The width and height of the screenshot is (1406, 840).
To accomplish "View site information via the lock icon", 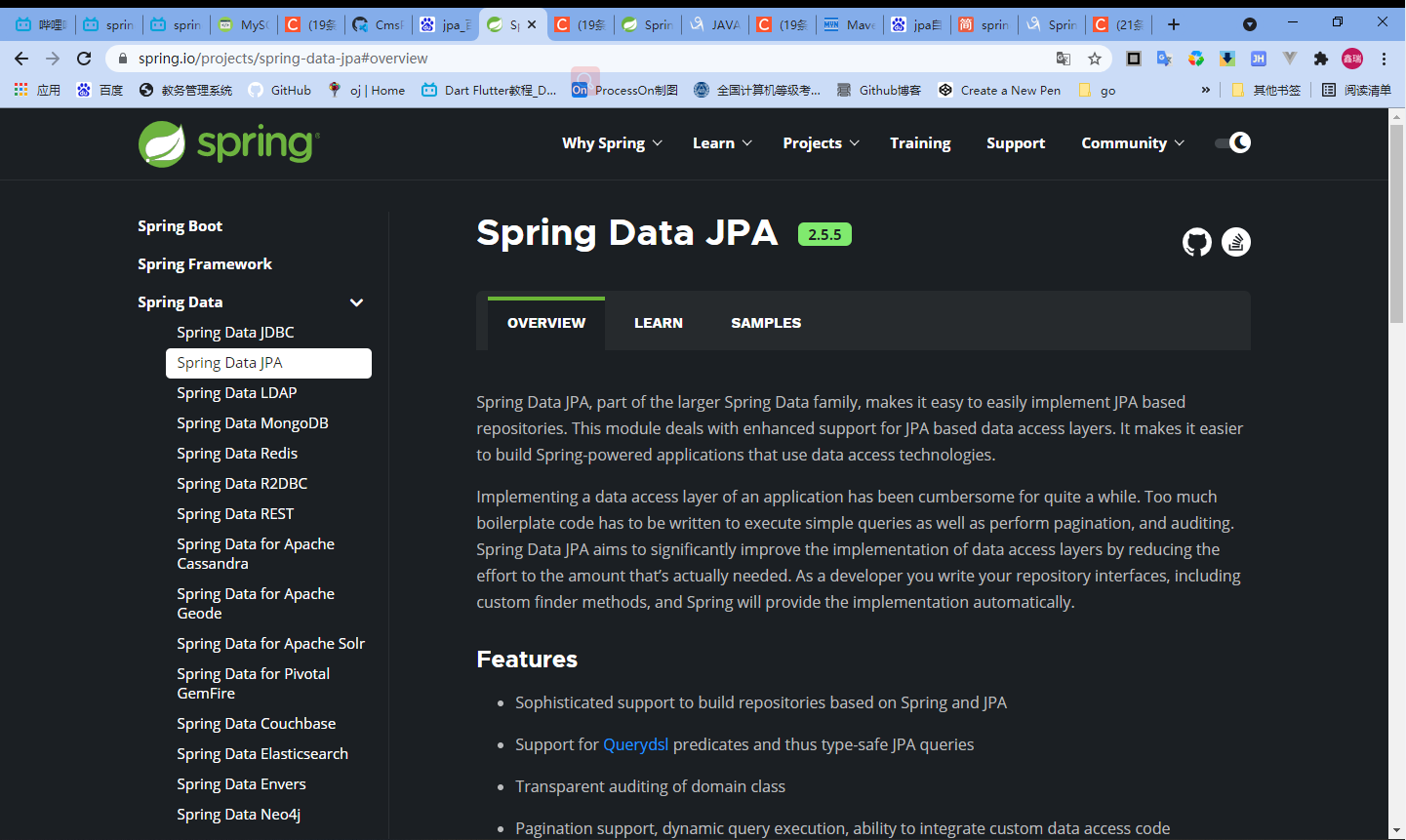I will 122,59.
